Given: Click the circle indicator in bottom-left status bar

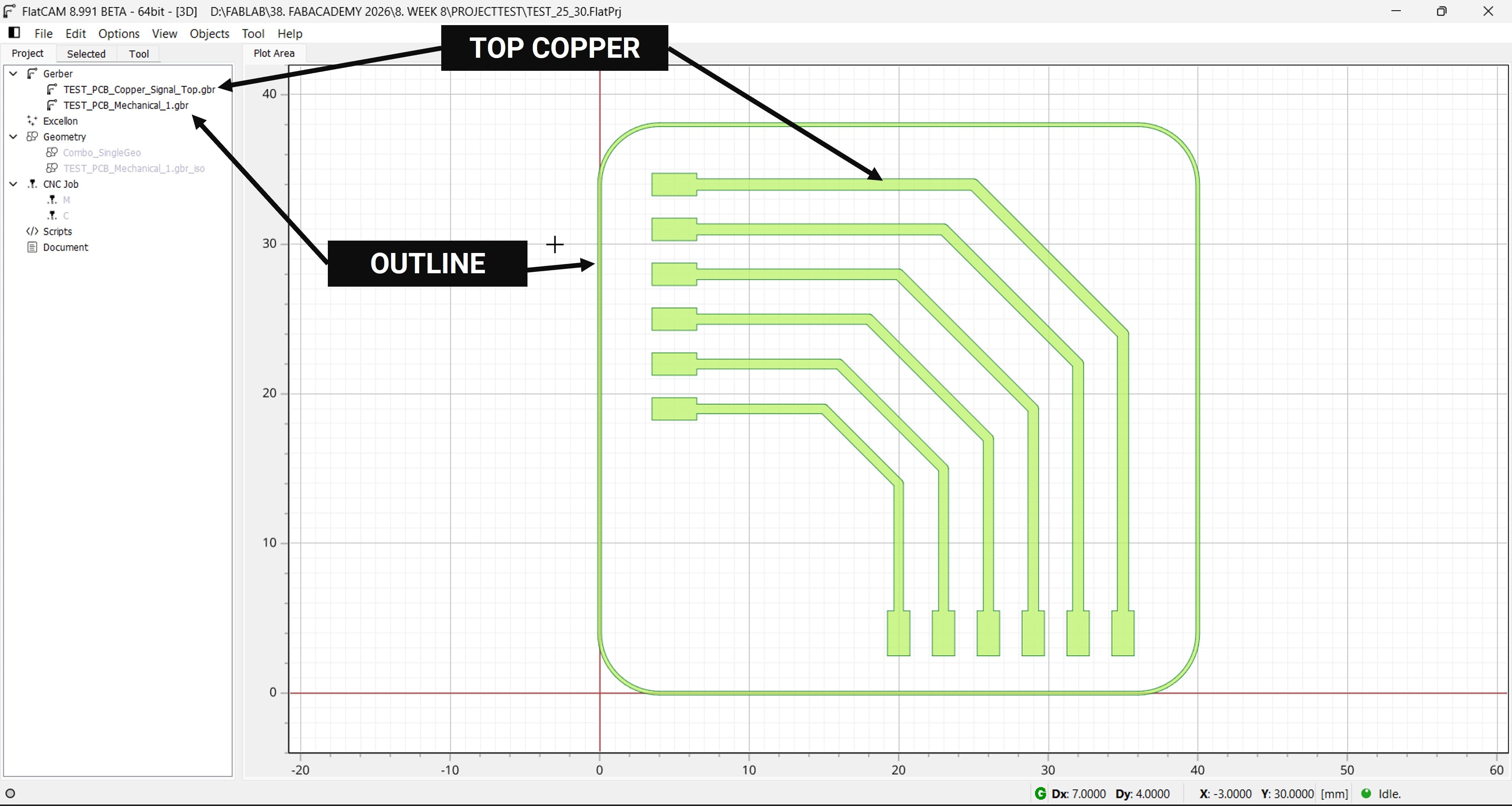Looking at the screenshot, I should coord(10,794).
